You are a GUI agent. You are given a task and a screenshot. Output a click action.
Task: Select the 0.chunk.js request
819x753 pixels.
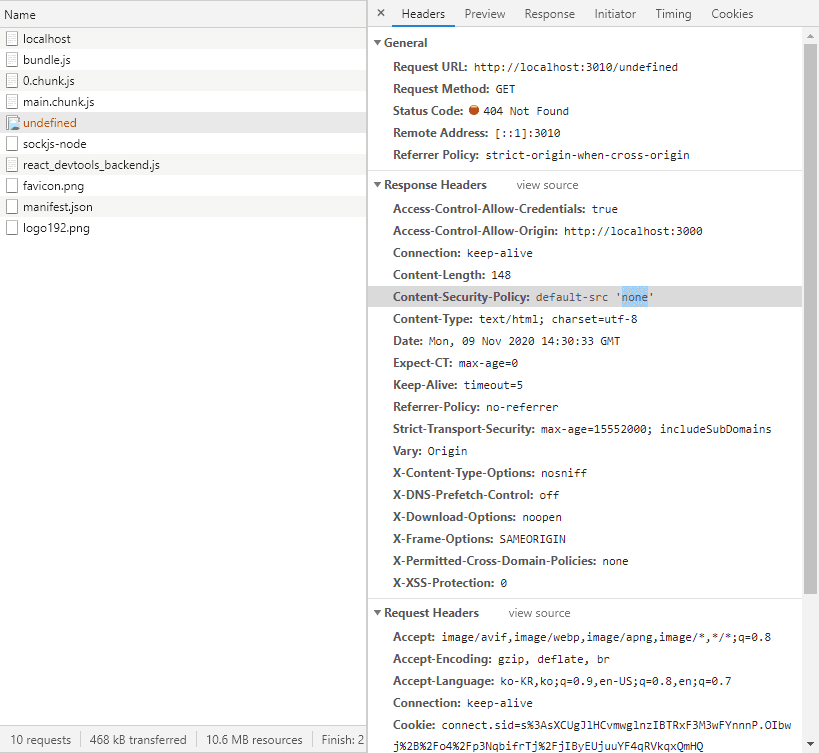coord(183,80)
